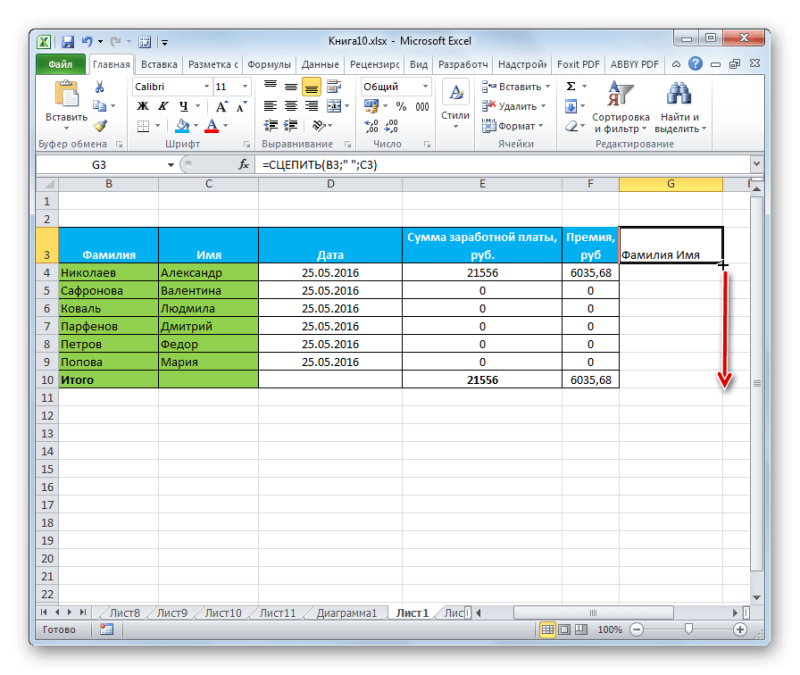Open the Вид ribbon tab
Screen dimensions: 800x675
click(419, 64)
